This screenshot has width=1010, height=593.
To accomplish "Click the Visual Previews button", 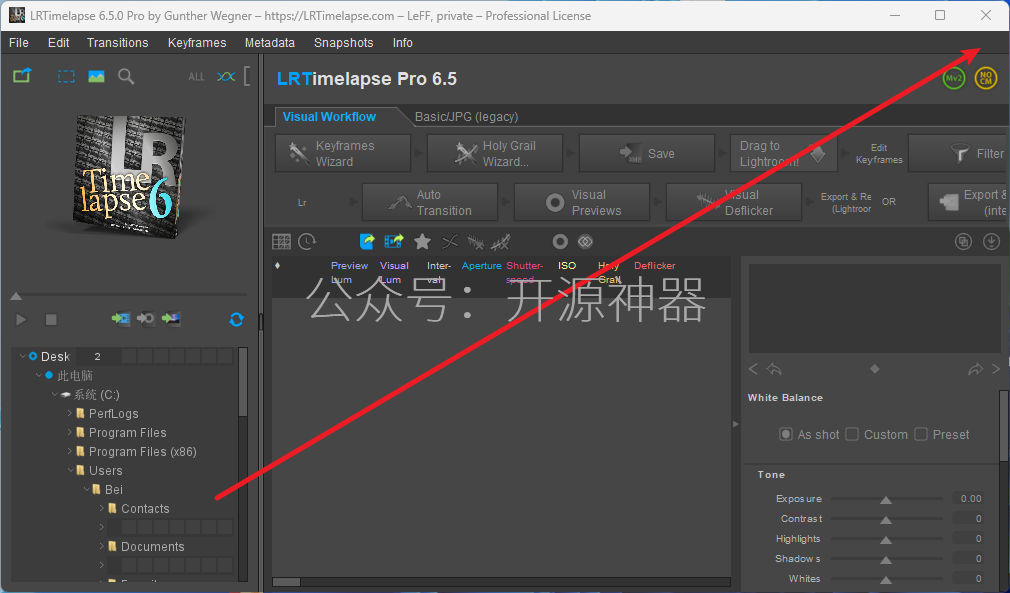I will (x=582, y=202).
